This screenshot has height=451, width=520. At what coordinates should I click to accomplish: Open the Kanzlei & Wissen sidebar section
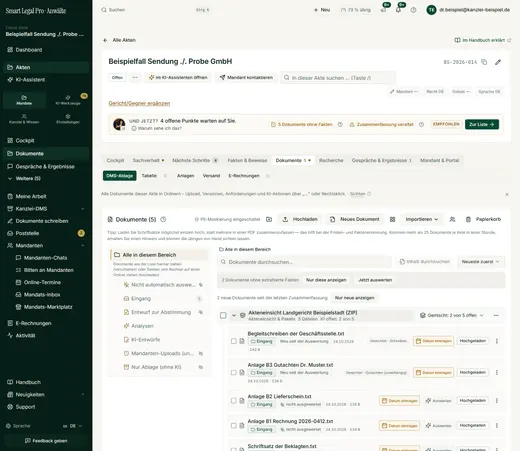(24, 119)
